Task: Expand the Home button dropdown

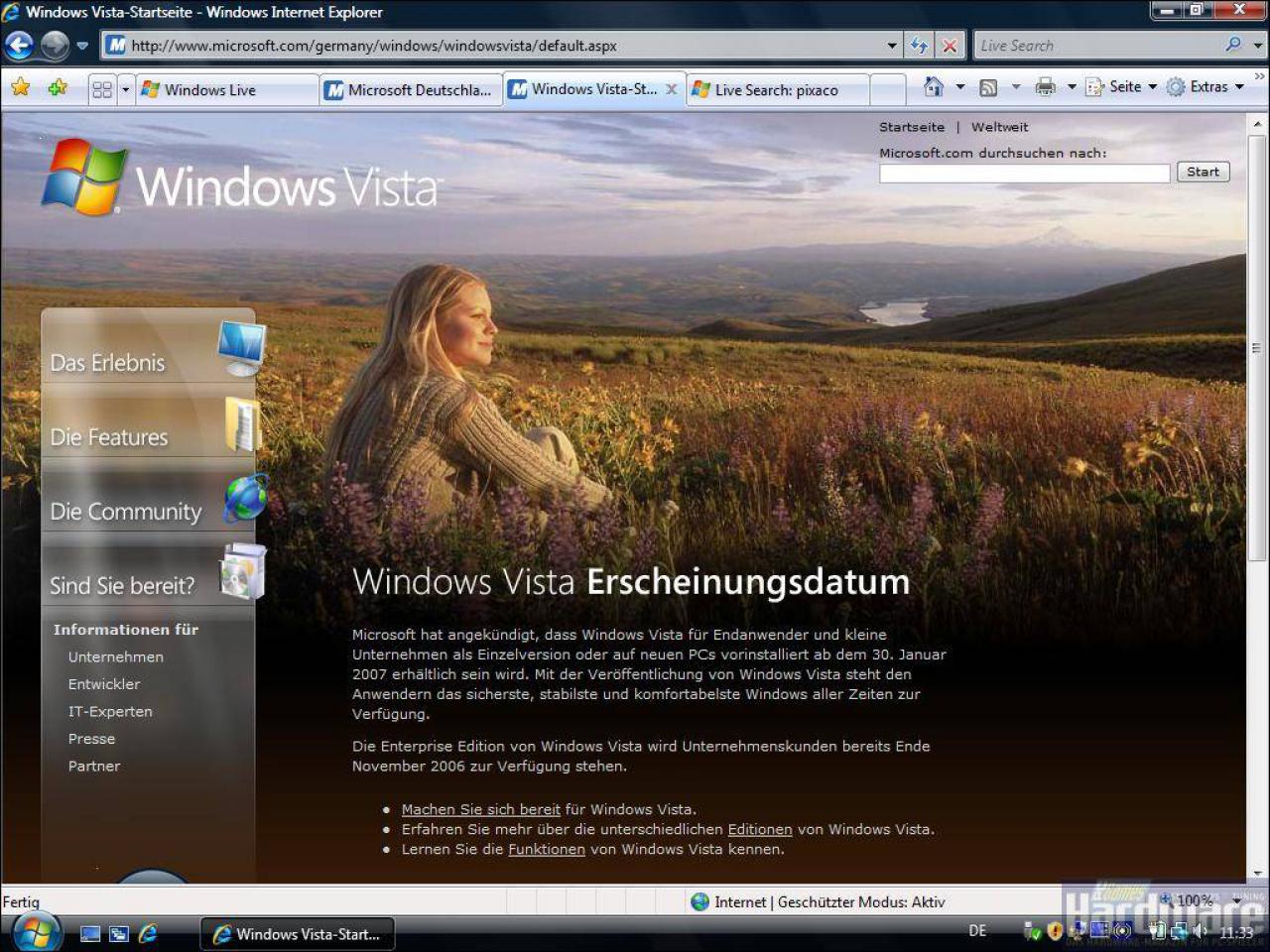Action: click(960, 87)
